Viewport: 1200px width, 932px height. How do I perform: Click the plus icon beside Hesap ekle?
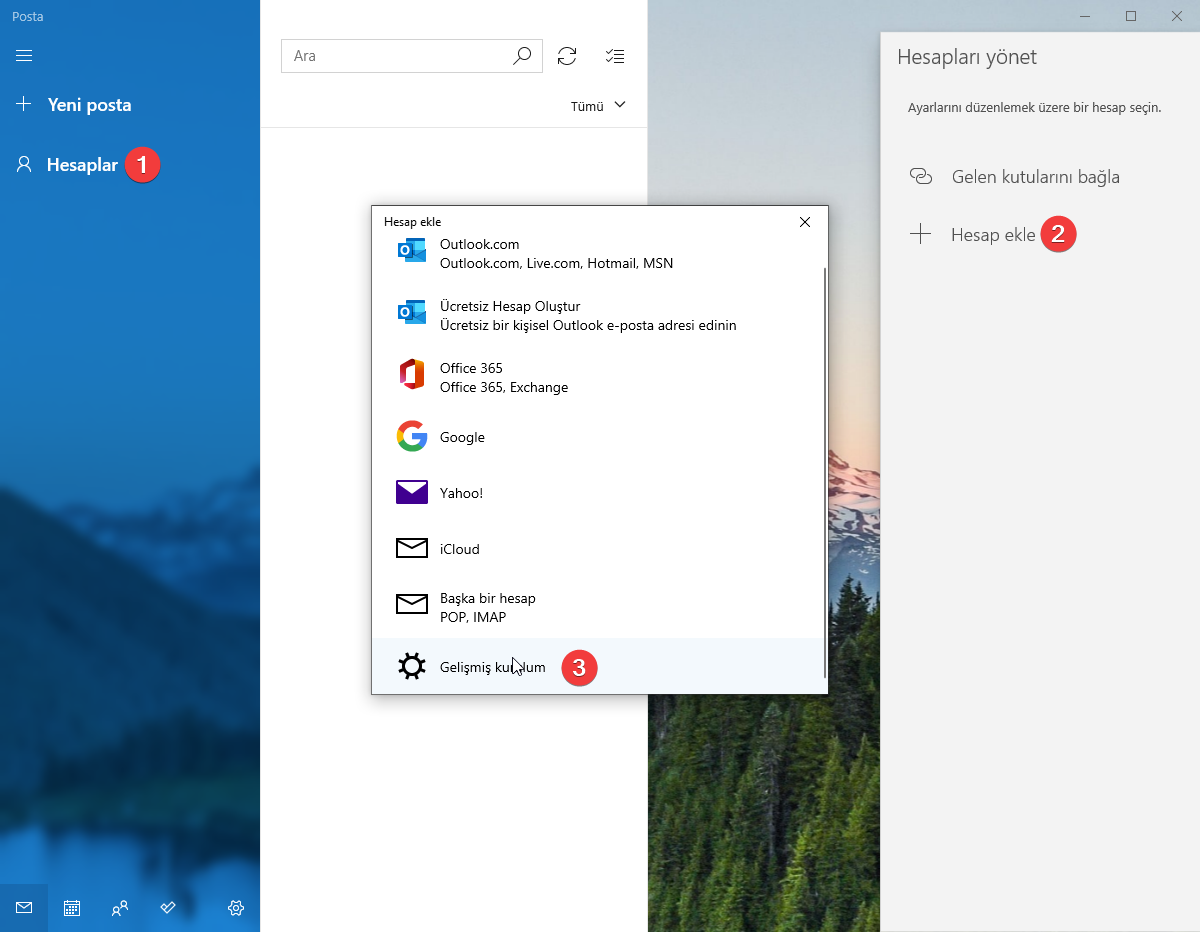[920, 235]
